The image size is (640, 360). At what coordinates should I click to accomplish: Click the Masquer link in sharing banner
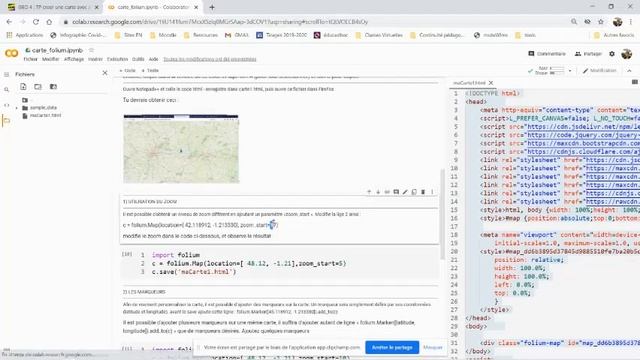click(433, 347)
